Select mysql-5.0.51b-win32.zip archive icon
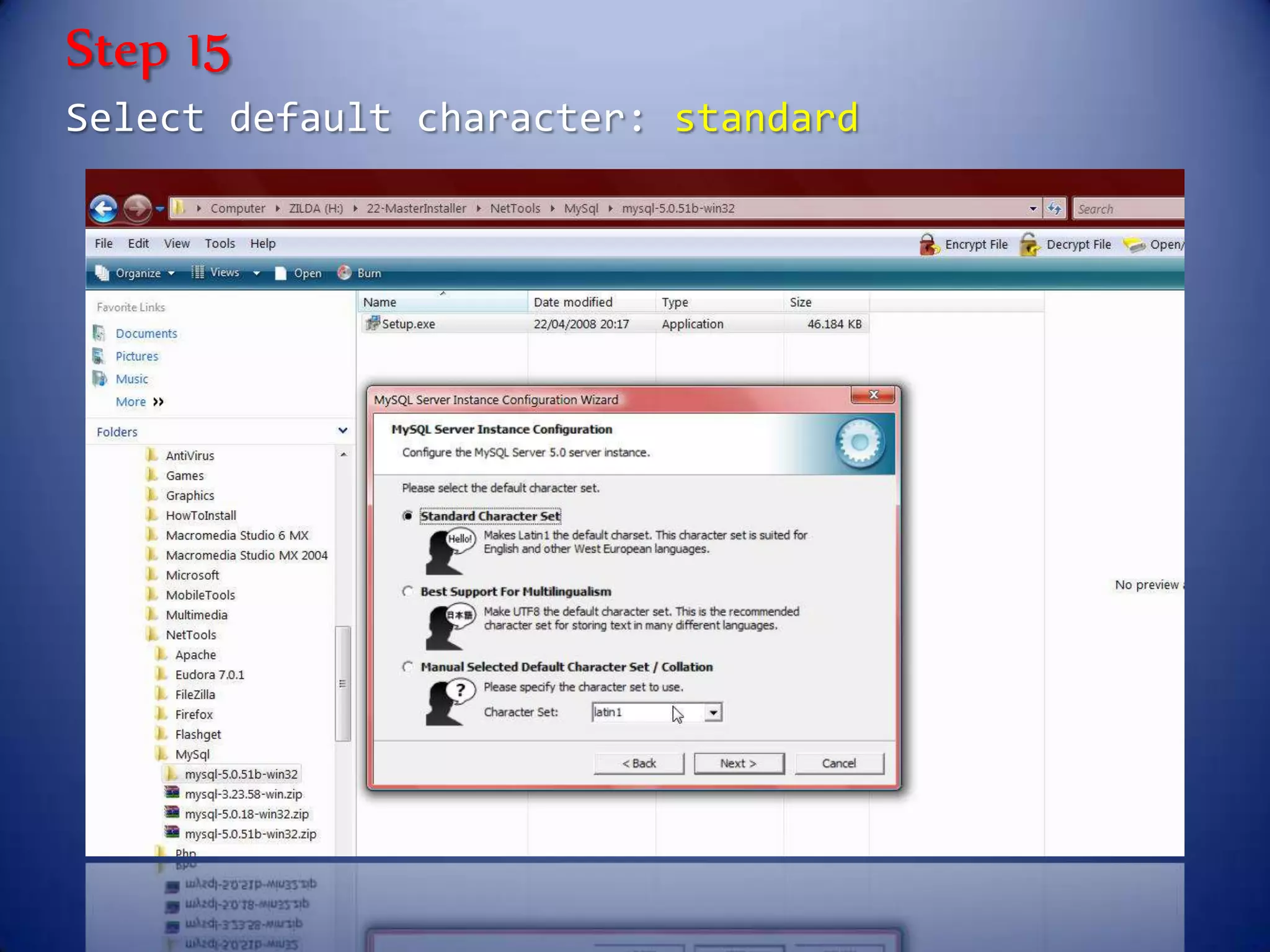This screenshot has height=952, width=1270. [x=172, y=832]
